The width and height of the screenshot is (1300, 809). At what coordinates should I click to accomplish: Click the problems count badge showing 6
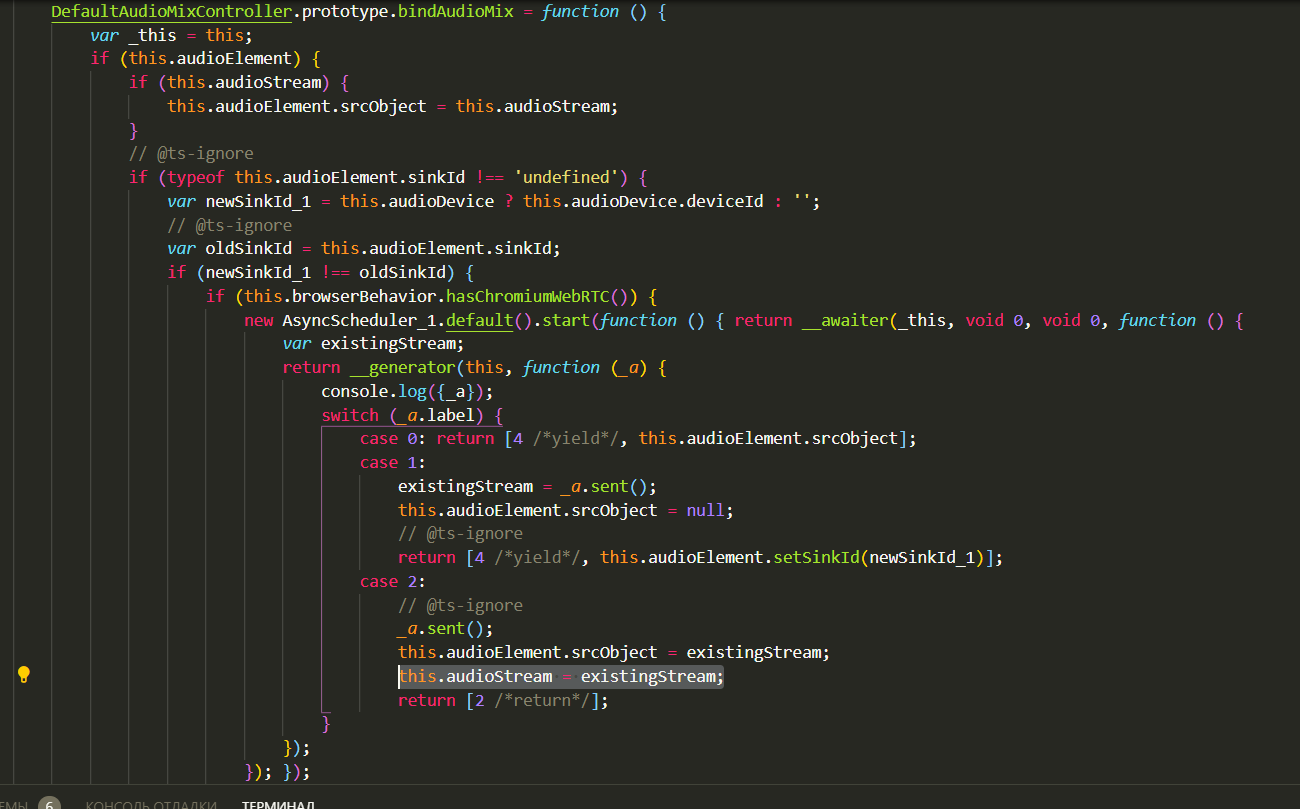pos(48,803)
